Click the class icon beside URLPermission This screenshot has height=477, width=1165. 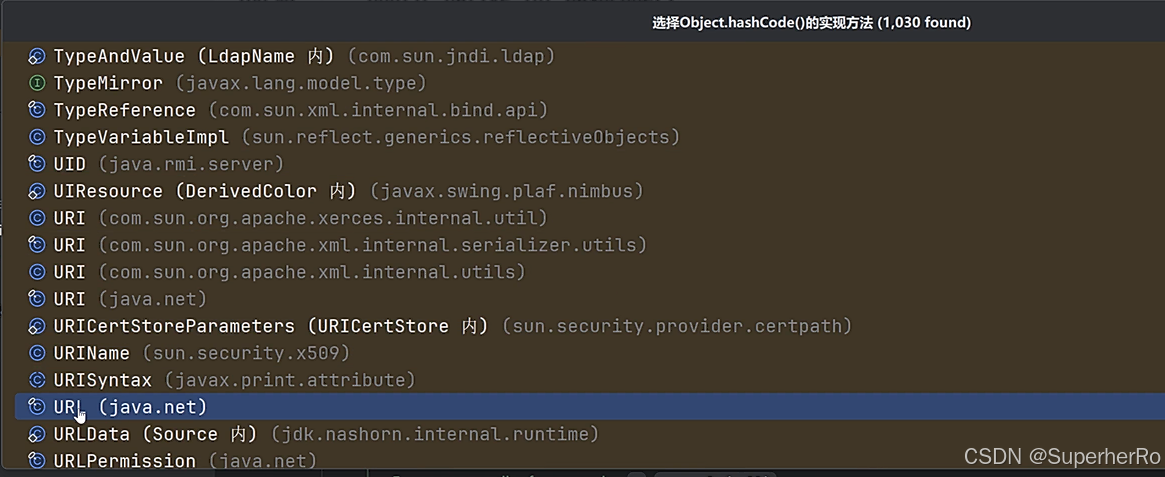coord(36,461)
